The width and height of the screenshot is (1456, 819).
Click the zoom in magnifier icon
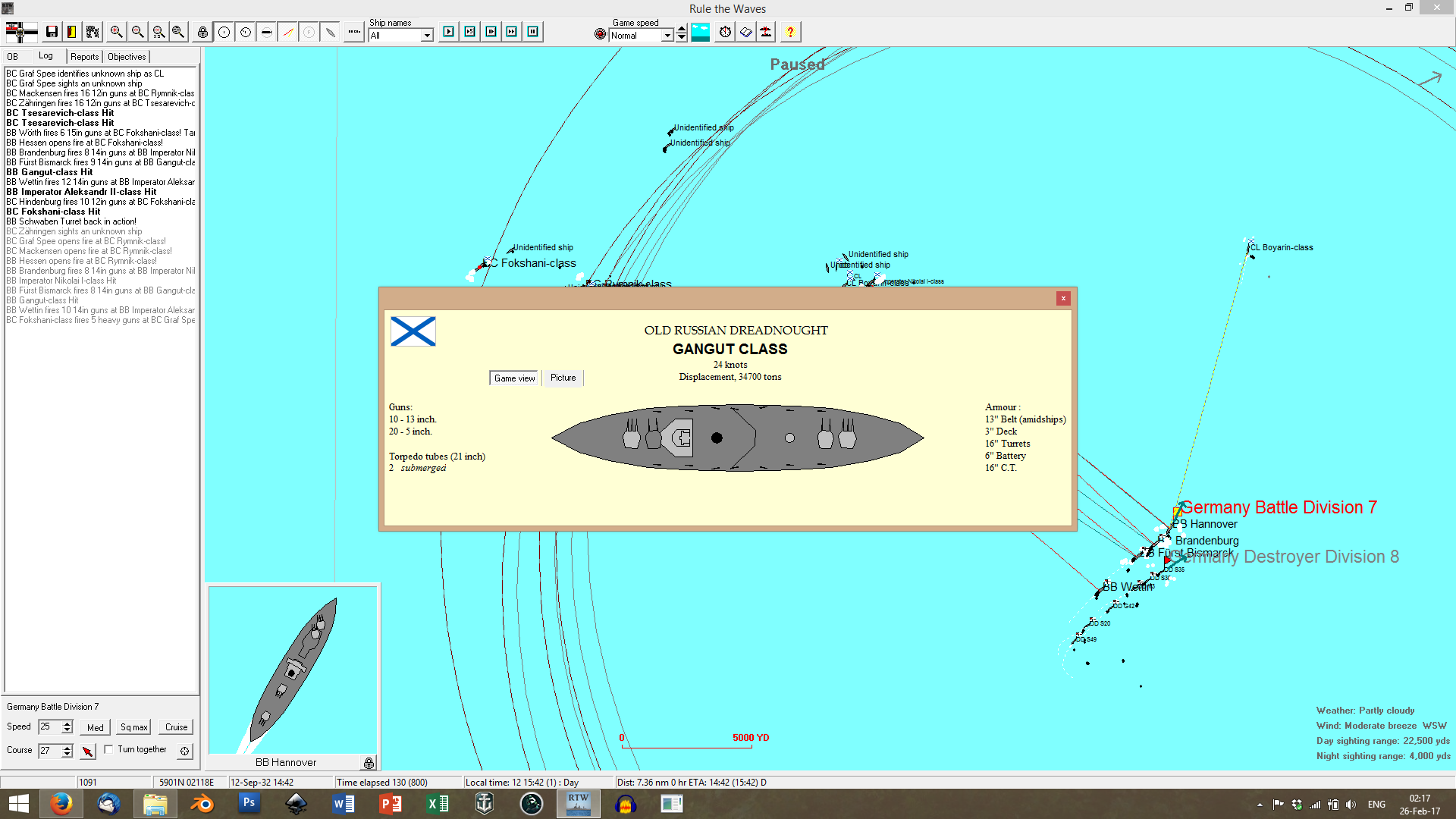click(116, 32)
